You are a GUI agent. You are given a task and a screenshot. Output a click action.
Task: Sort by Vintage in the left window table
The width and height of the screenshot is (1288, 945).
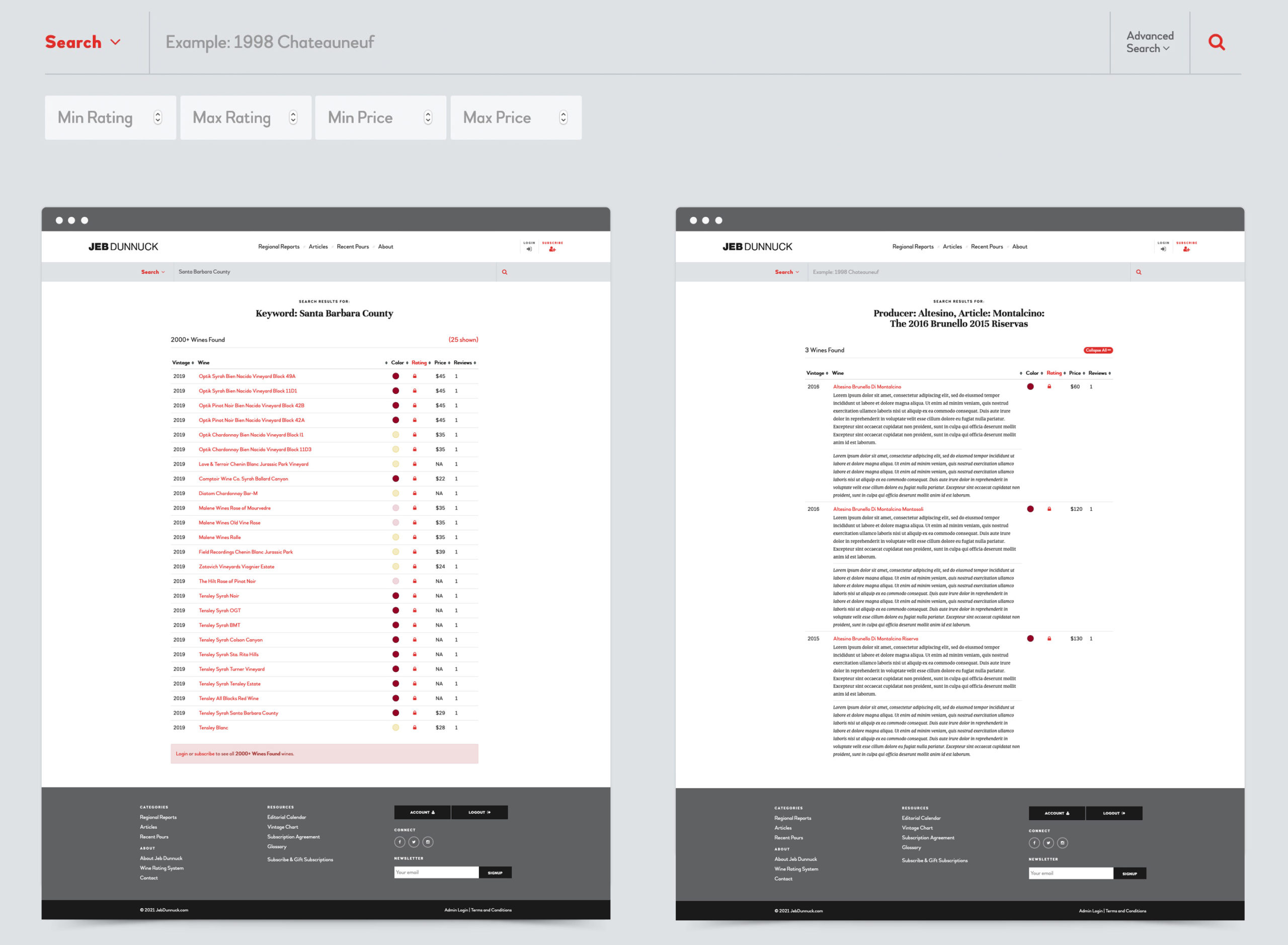183,363
